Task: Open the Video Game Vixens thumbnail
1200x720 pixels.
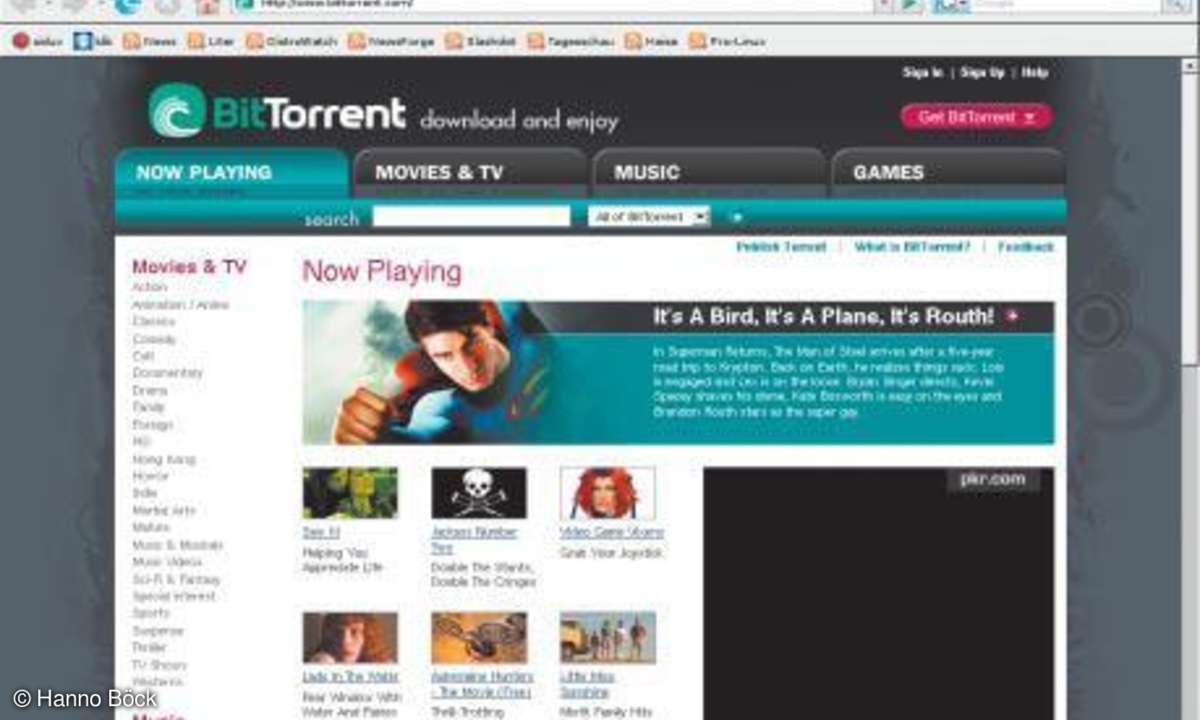Action: (607, 492)
